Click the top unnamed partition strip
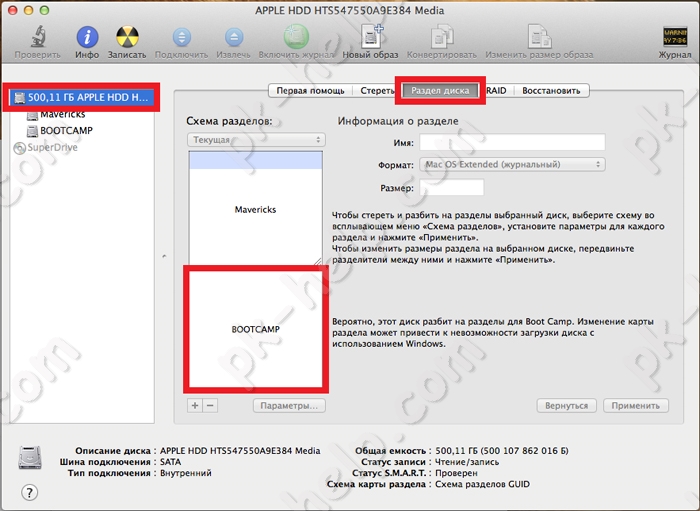700x511 pixels. 255,160
